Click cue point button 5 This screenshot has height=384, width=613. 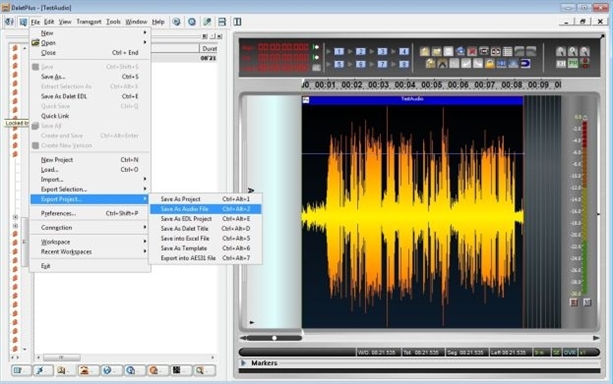(339, 64)
